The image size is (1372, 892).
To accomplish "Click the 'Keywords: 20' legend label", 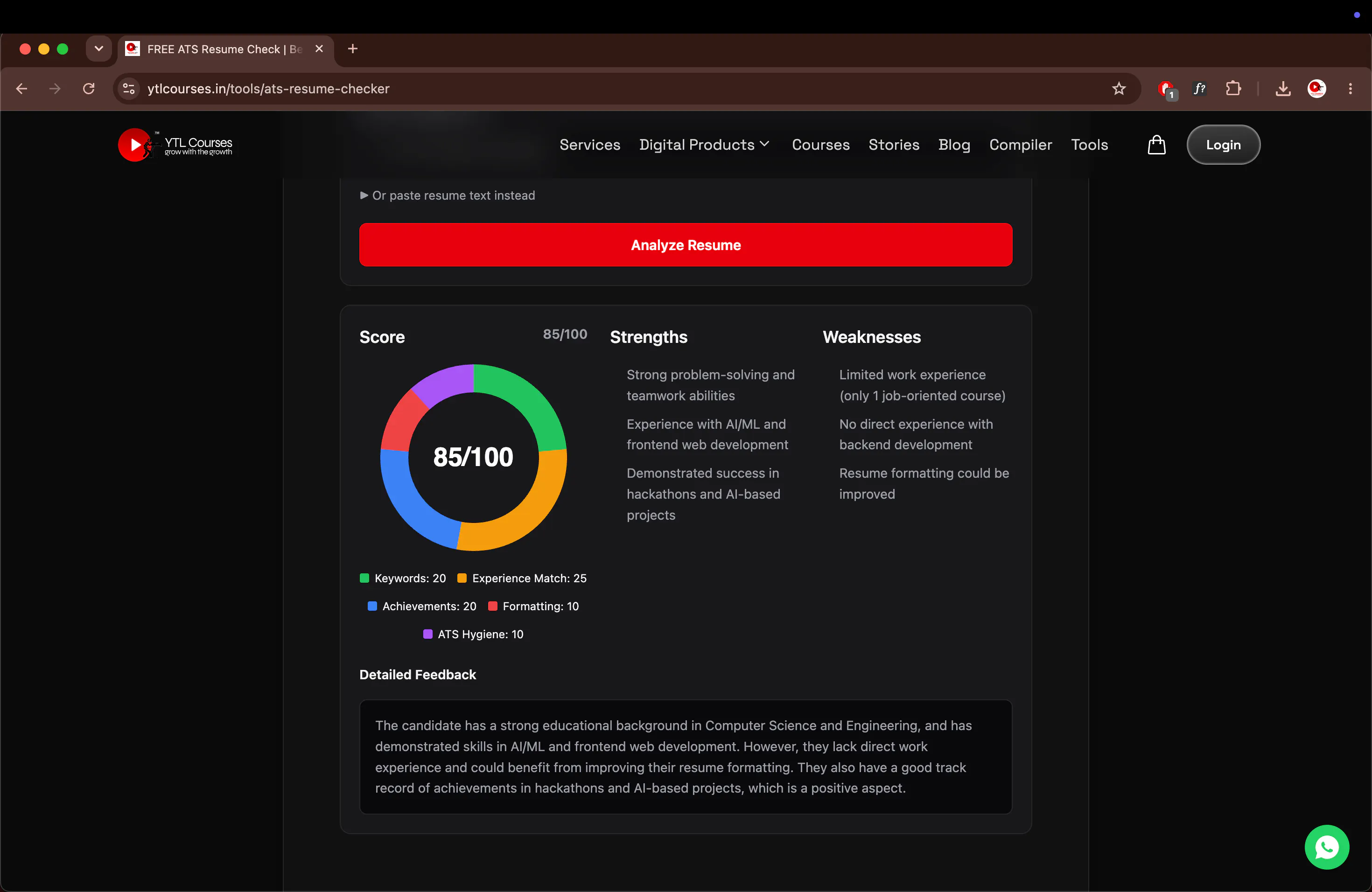I will click(x=410, y=578).
